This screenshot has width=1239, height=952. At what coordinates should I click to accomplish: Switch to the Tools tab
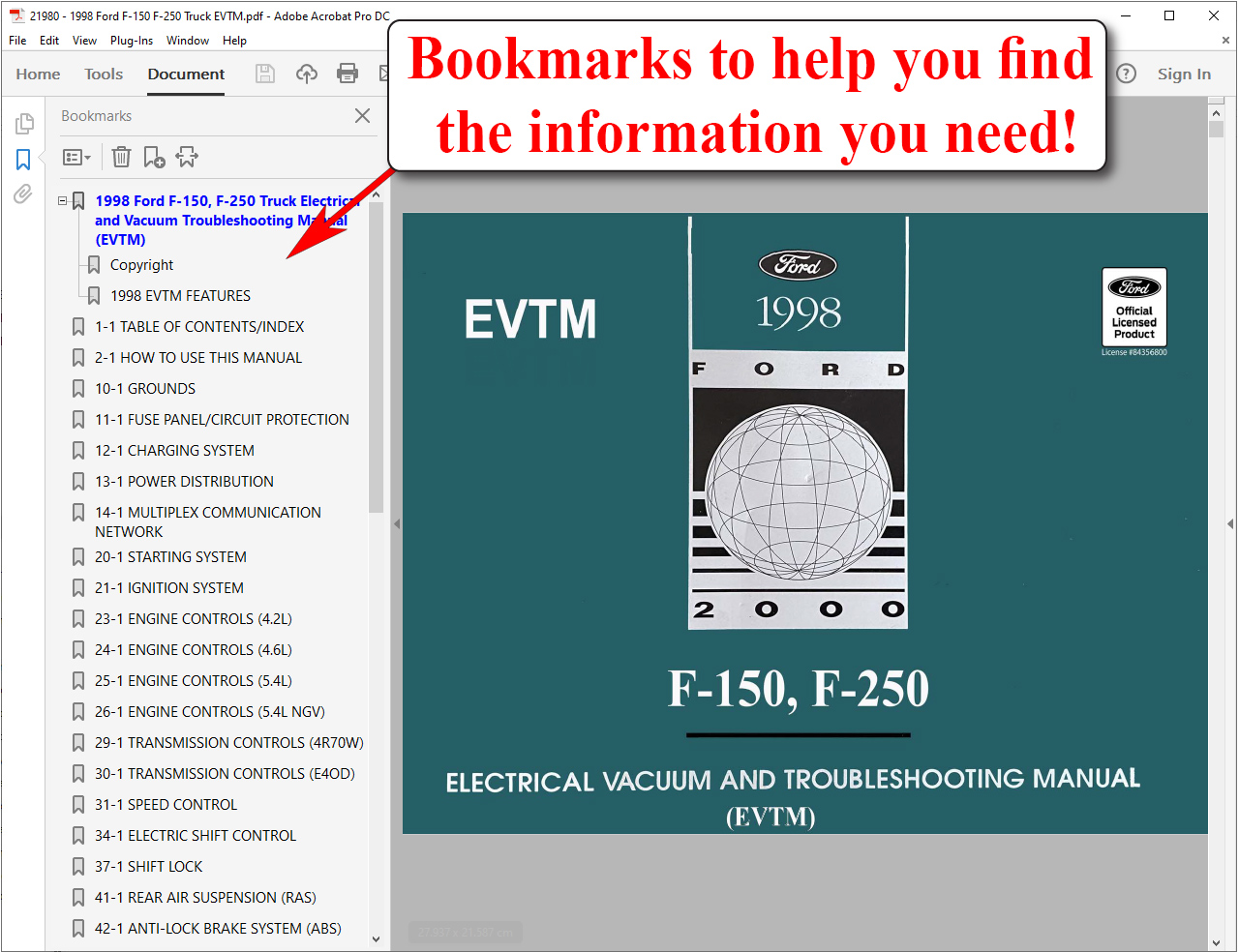click(104, 74)
